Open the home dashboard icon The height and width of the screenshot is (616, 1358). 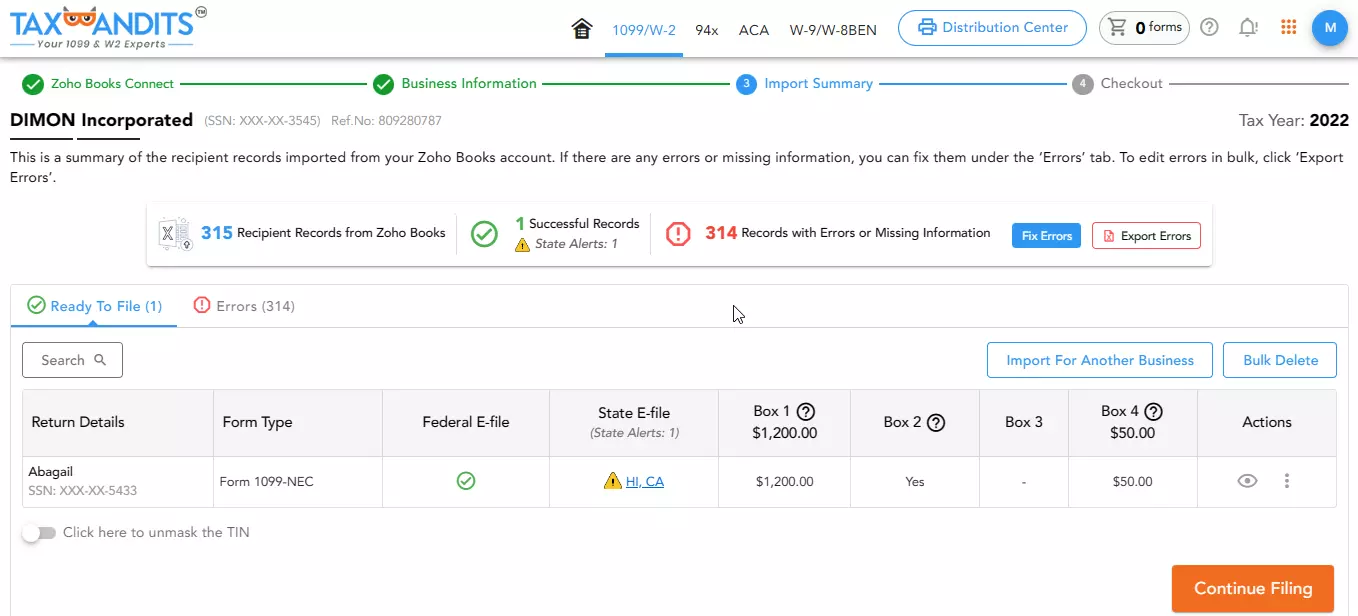[582, 28]
